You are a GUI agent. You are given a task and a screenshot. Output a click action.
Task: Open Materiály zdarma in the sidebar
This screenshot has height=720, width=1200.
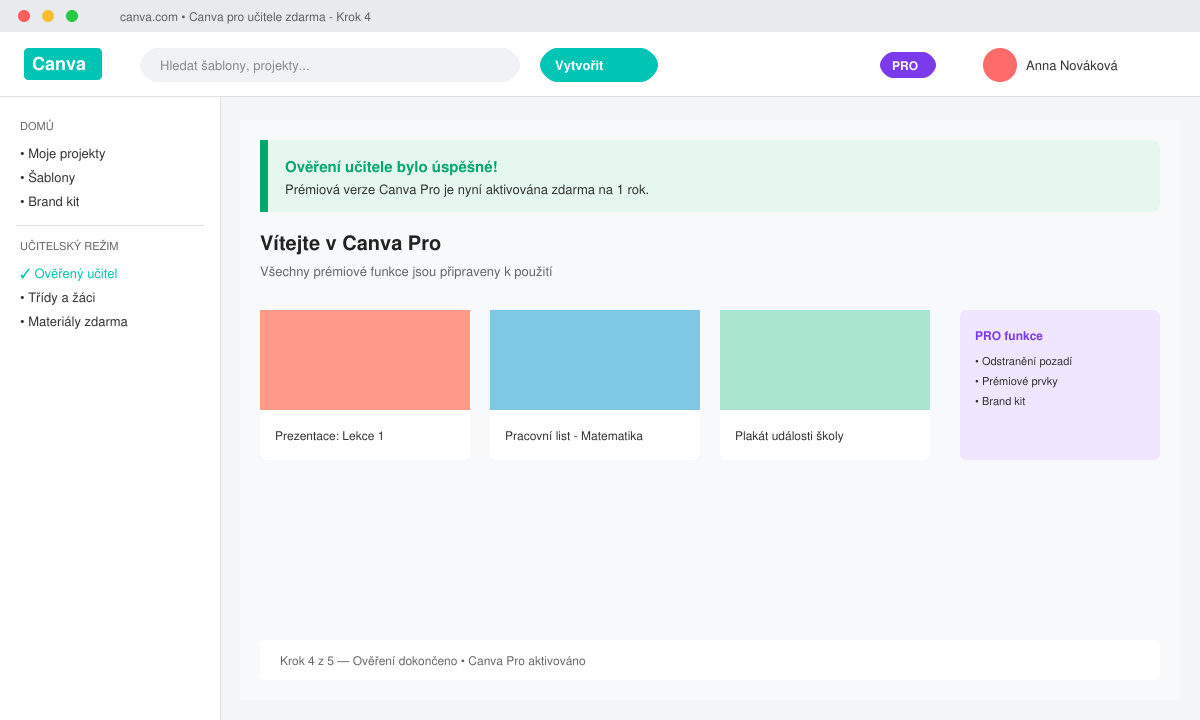coord(74,322)
